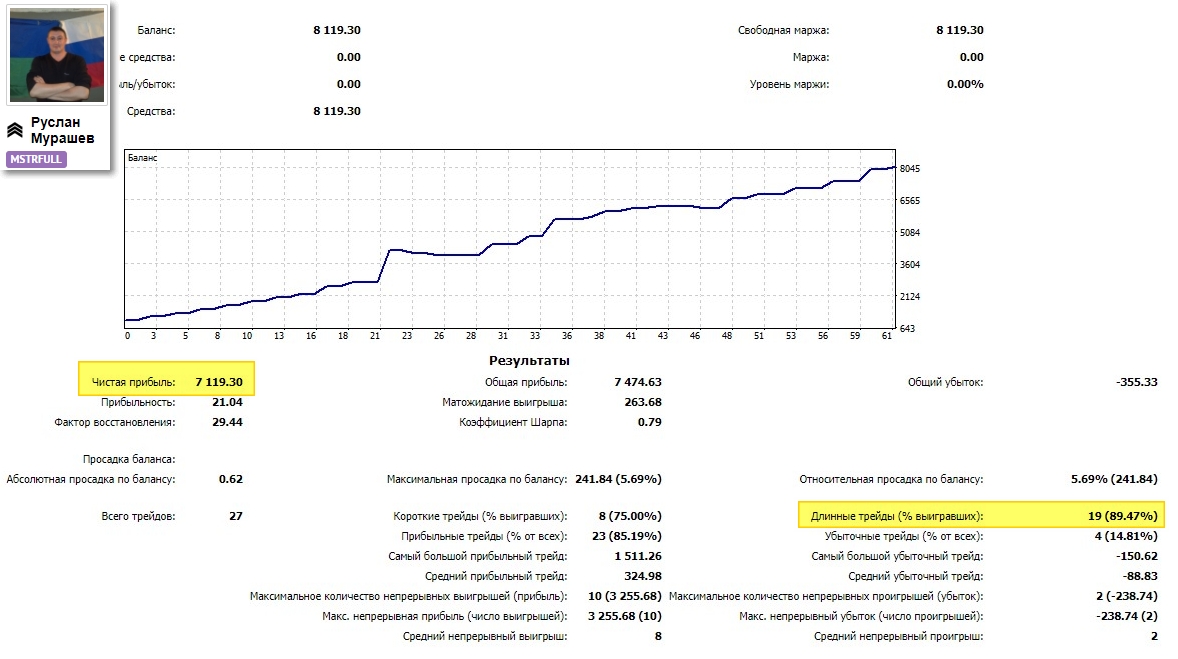This screenshot has height=659, width=1178.
Task: Click the Самый большой прибыльный трейд value
Action: tap(638, 556)
